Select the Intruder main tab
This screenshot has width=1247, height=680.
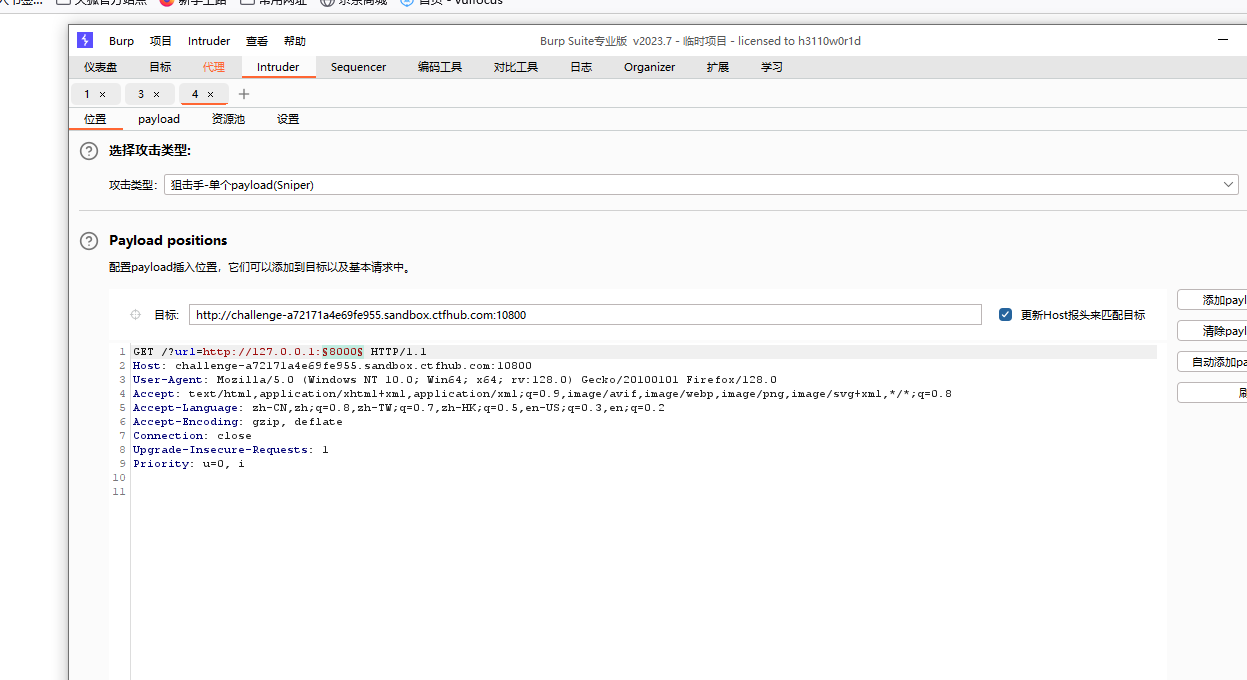tap(278, 67)
